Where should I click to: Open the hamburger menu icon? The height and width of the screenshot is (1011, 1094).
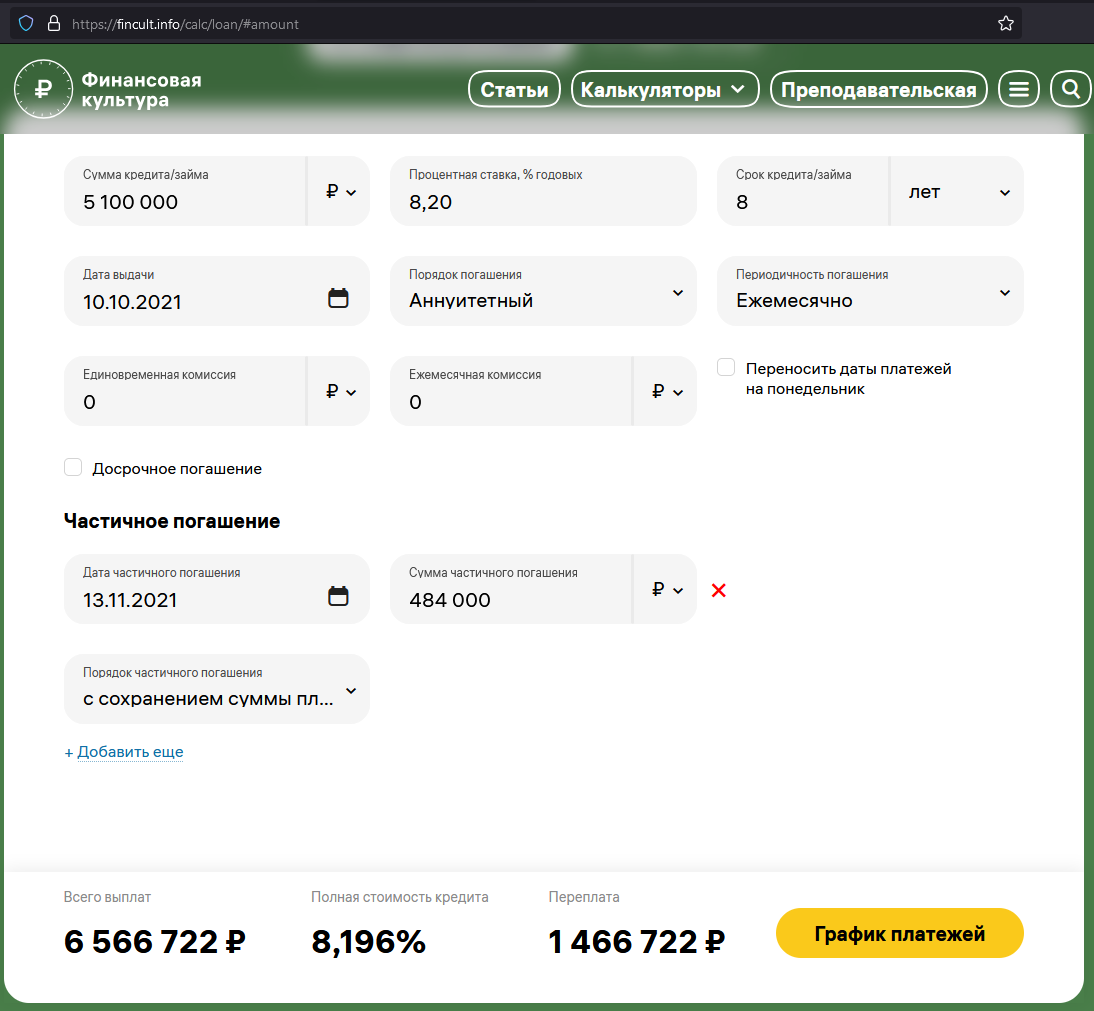pos(1019,89)
